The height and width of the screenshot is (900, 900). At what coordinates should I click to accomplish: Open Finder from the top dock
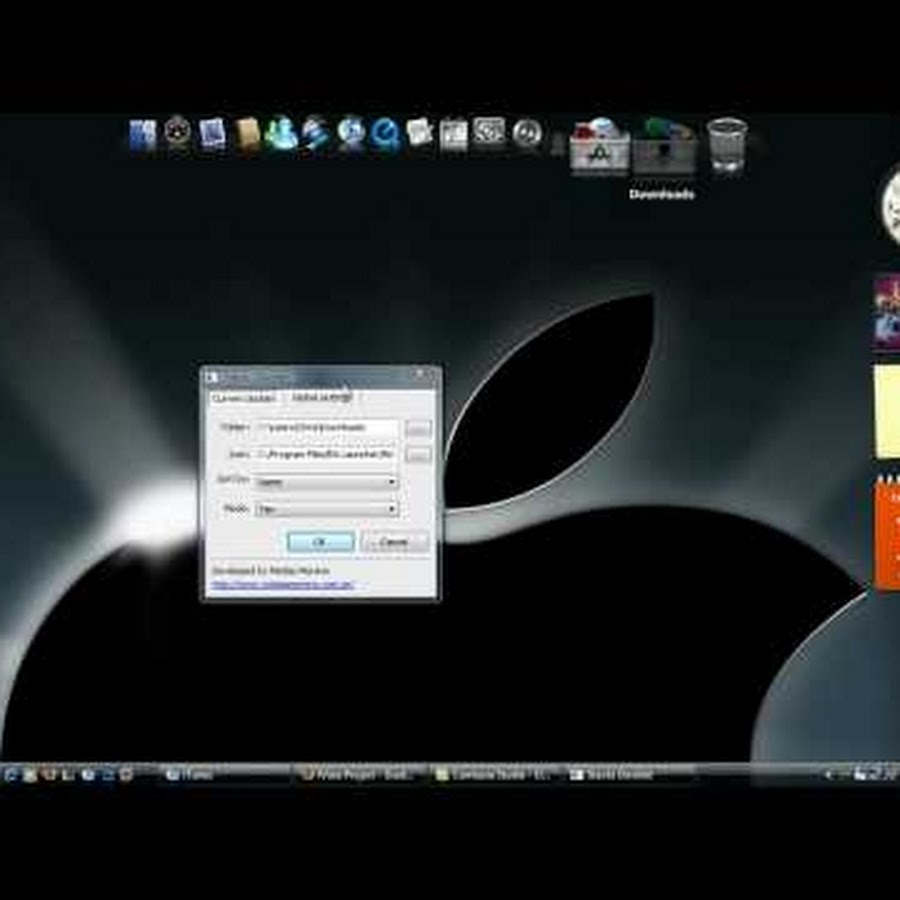[143, 135]
